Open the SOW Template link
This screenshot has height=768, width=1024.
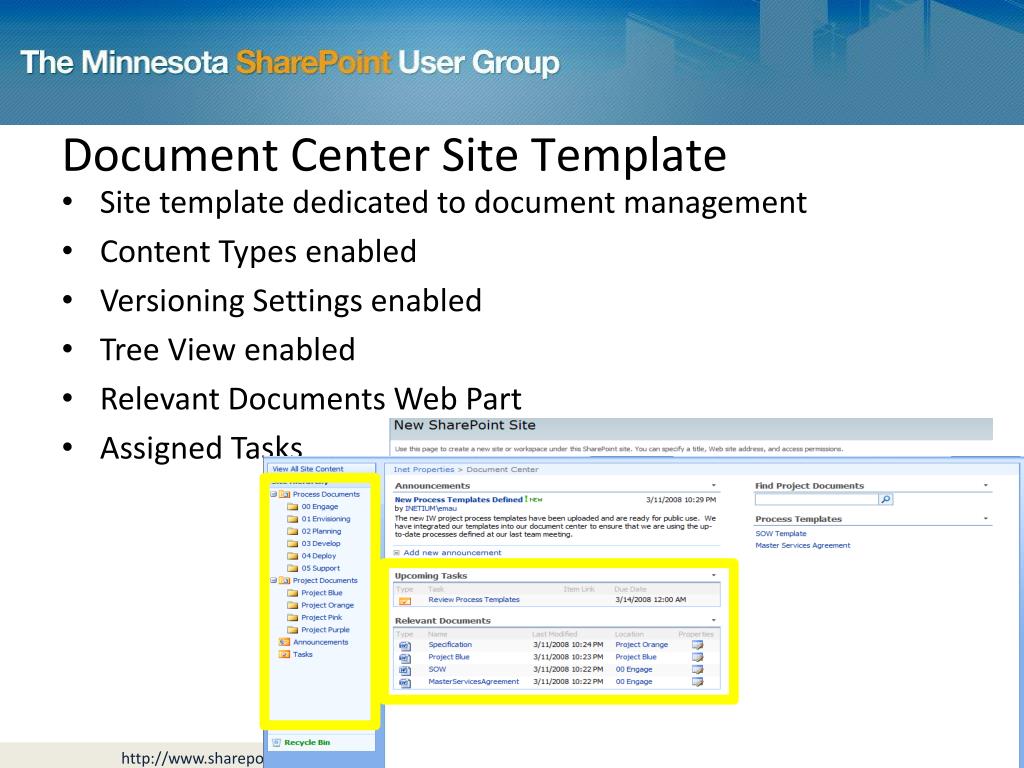point(780,534)
